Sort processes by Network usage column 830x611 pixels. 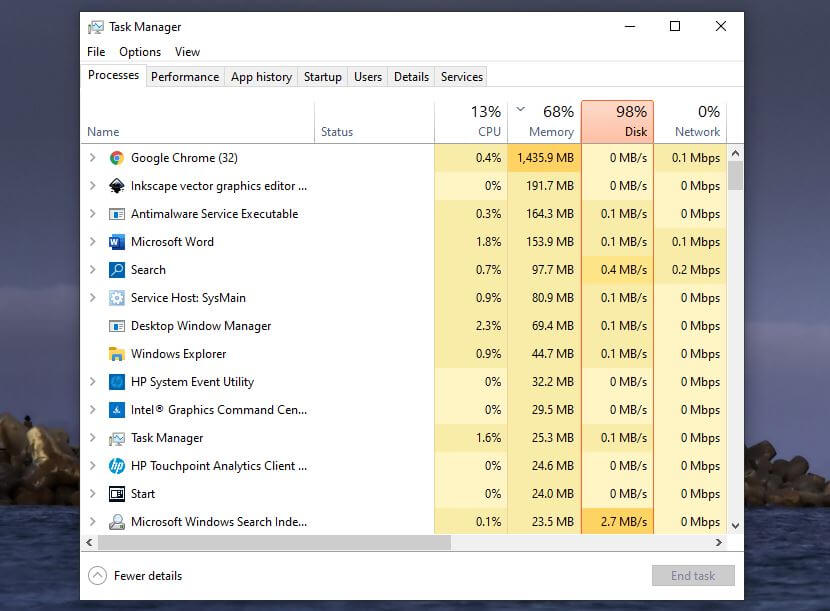[690, 122]
